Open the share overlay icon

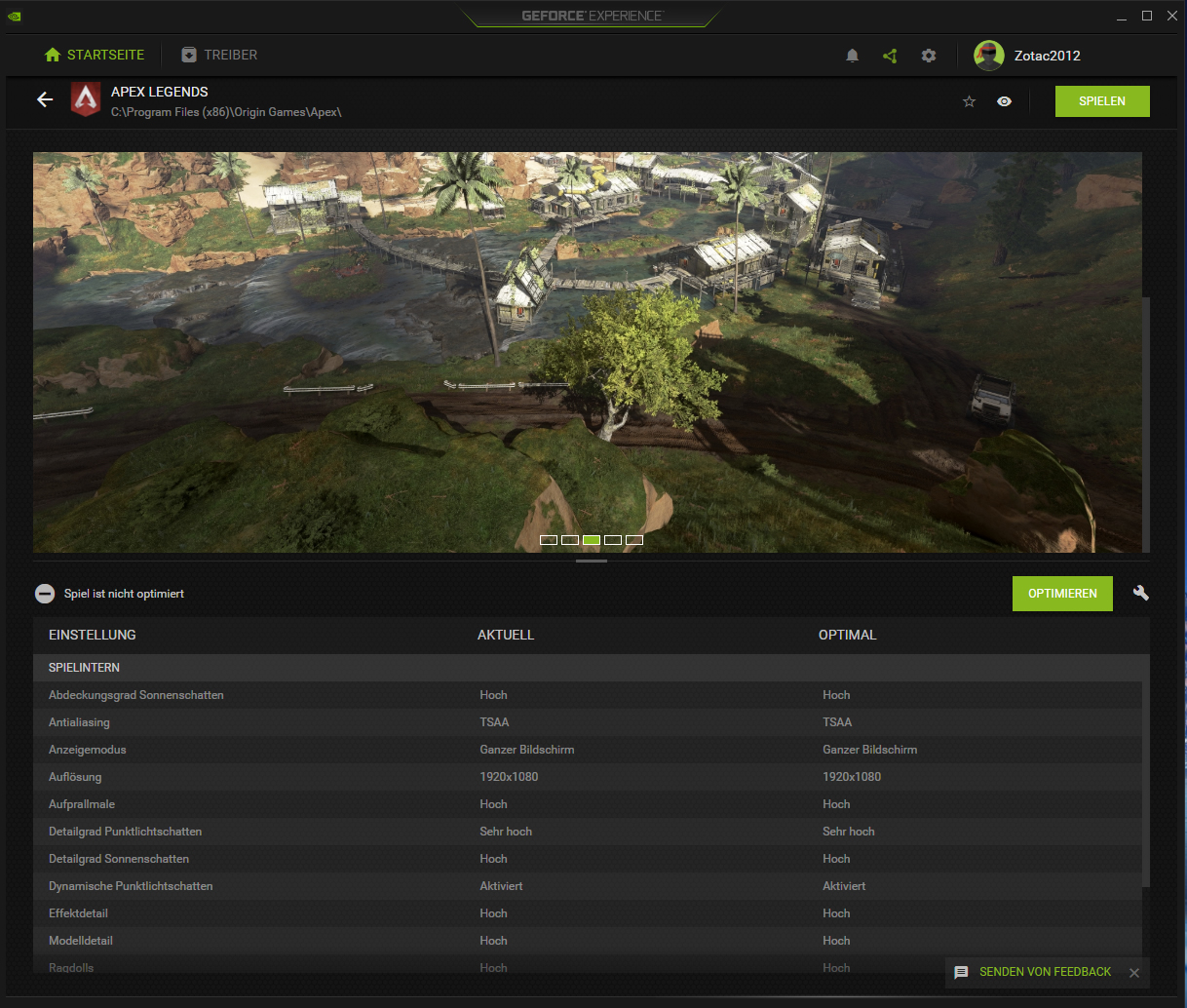pyautogui.click(x=890, y=56)
